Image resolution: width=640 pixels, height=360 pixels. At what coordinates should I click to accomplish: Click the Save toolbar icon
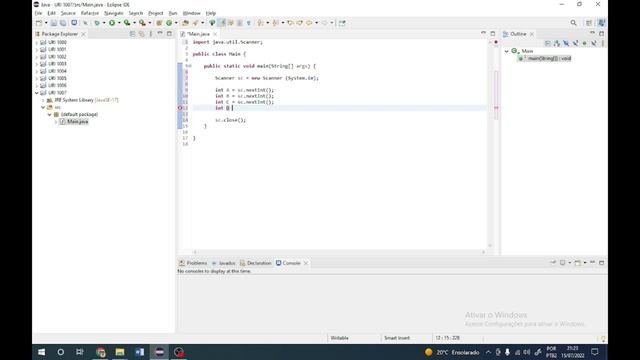click(x=53, y=23)
